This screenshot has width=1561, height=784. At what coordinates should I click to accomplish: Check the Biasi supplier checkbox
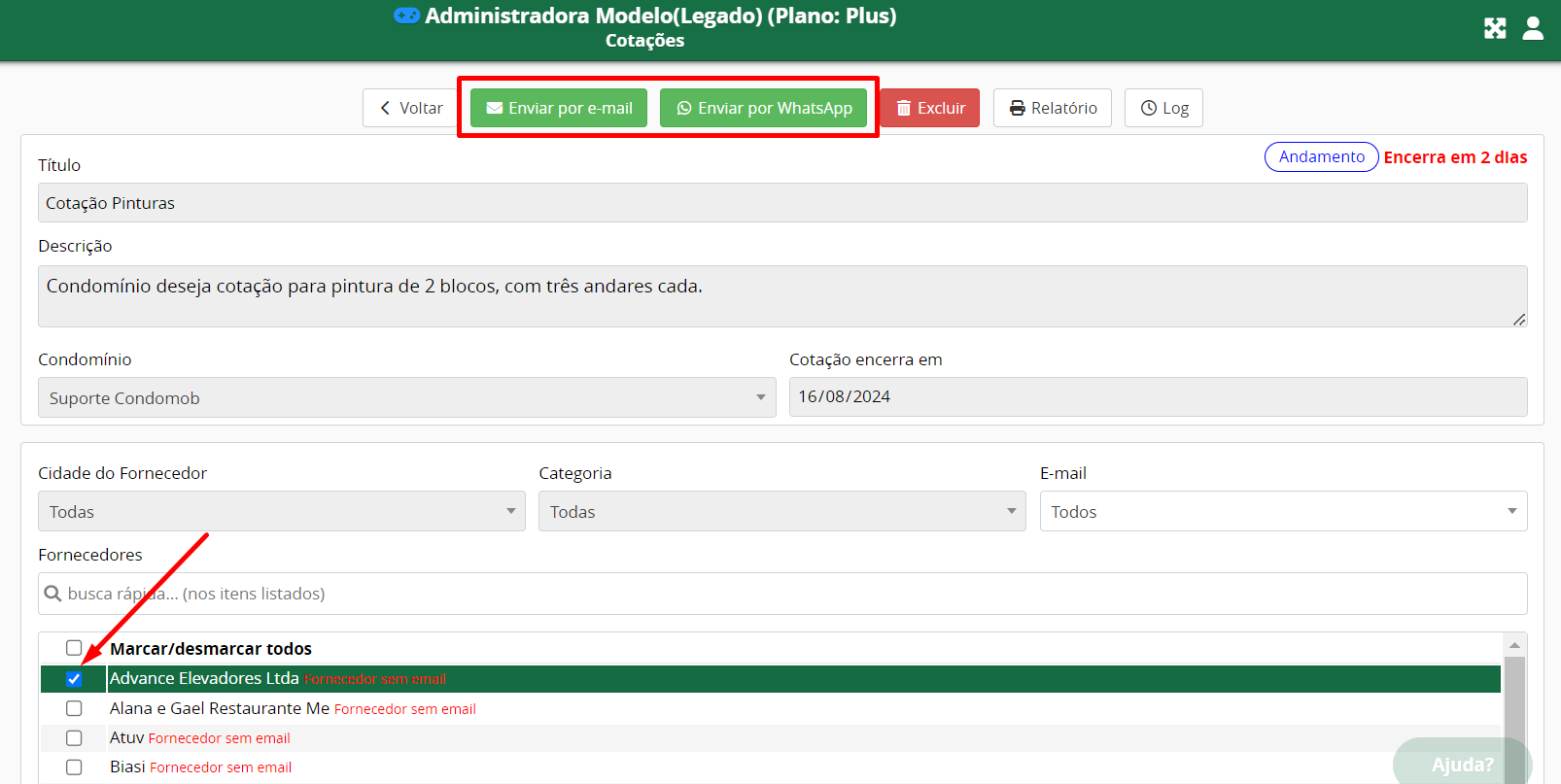coord(74,767)
